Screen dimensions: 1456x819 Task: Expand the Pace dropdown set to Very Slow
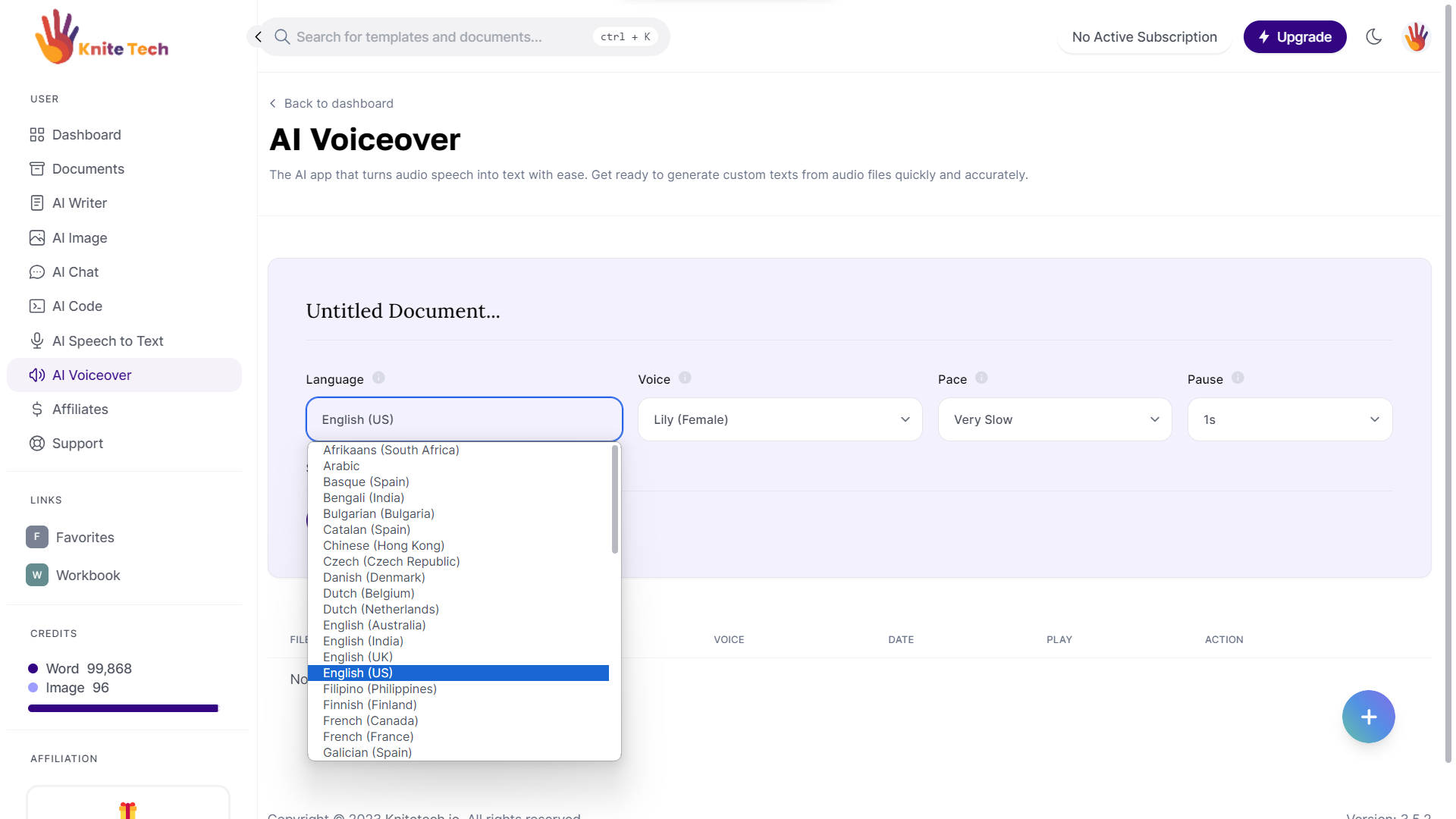pos(1054,419)
